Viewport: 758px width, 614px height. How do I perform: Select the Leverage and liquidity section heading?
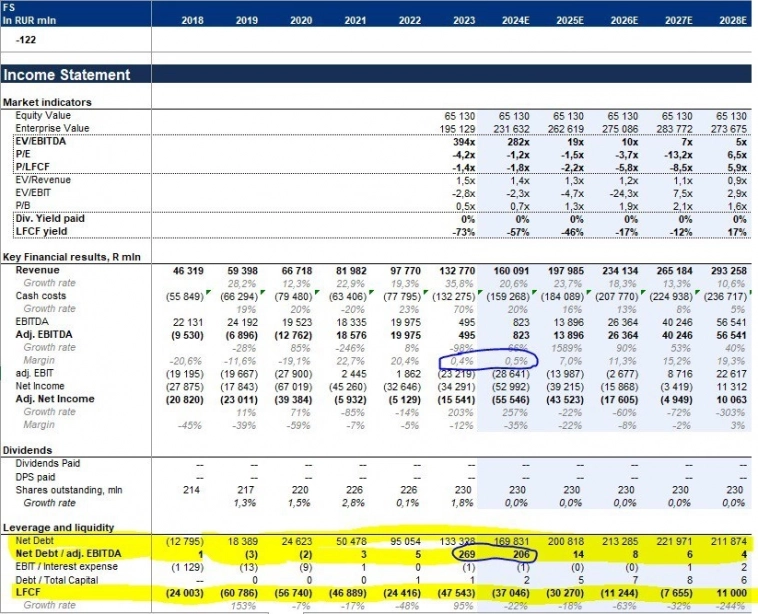pos(58,528)
